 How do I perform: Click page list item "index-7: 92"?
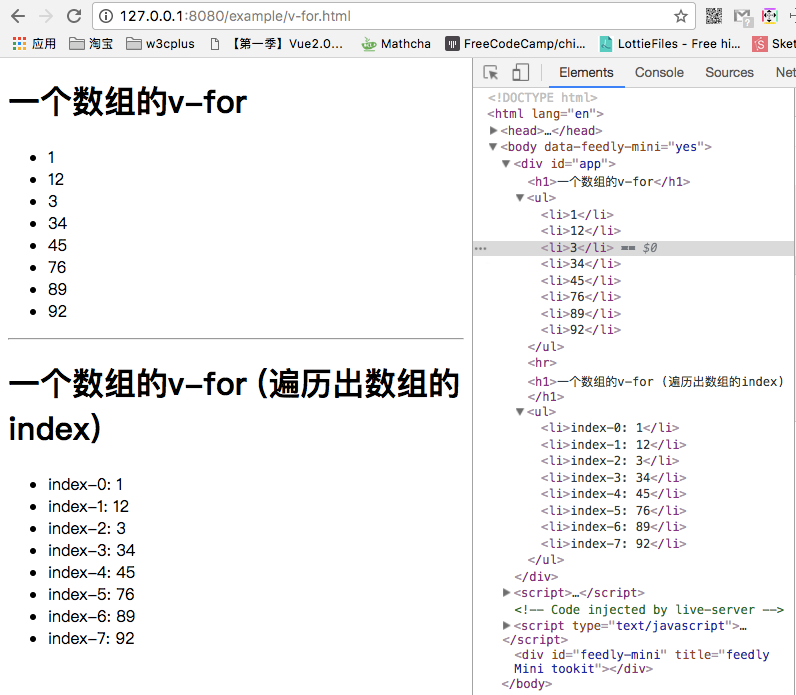[91, 639]
